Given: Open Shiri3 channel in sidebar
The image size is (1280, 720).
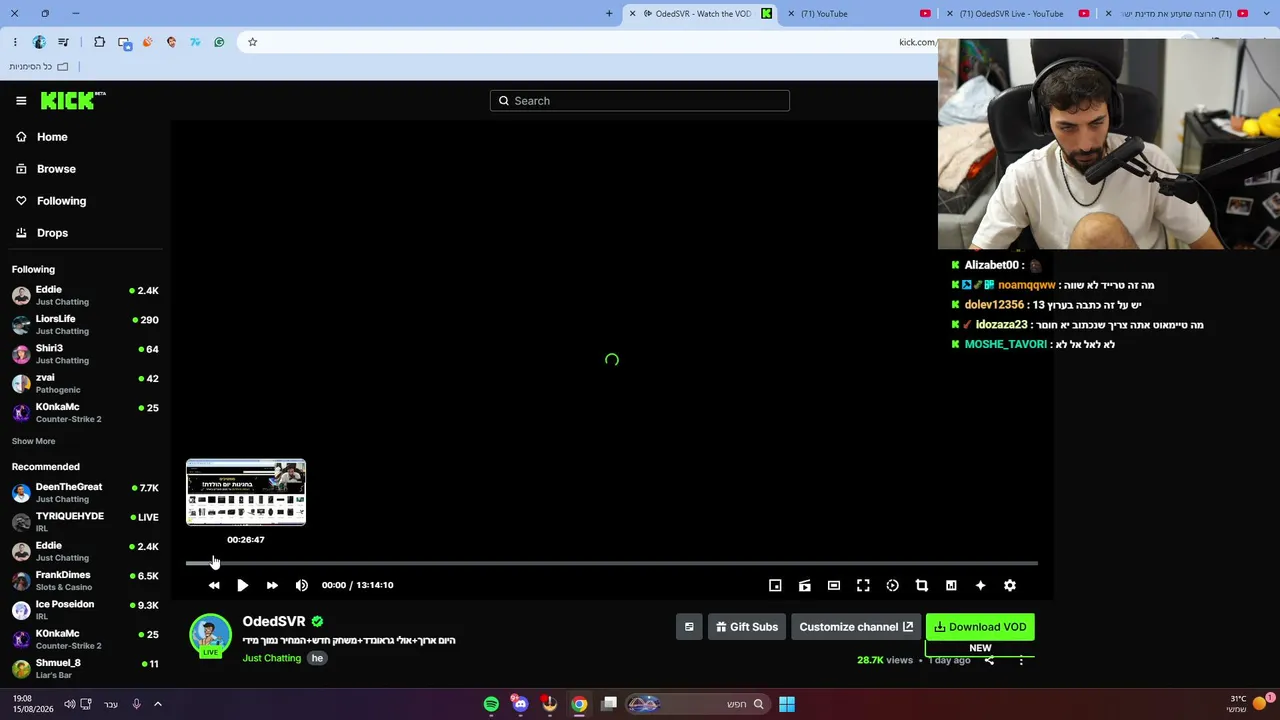Looking at the screenshot, I should point(85,354).
